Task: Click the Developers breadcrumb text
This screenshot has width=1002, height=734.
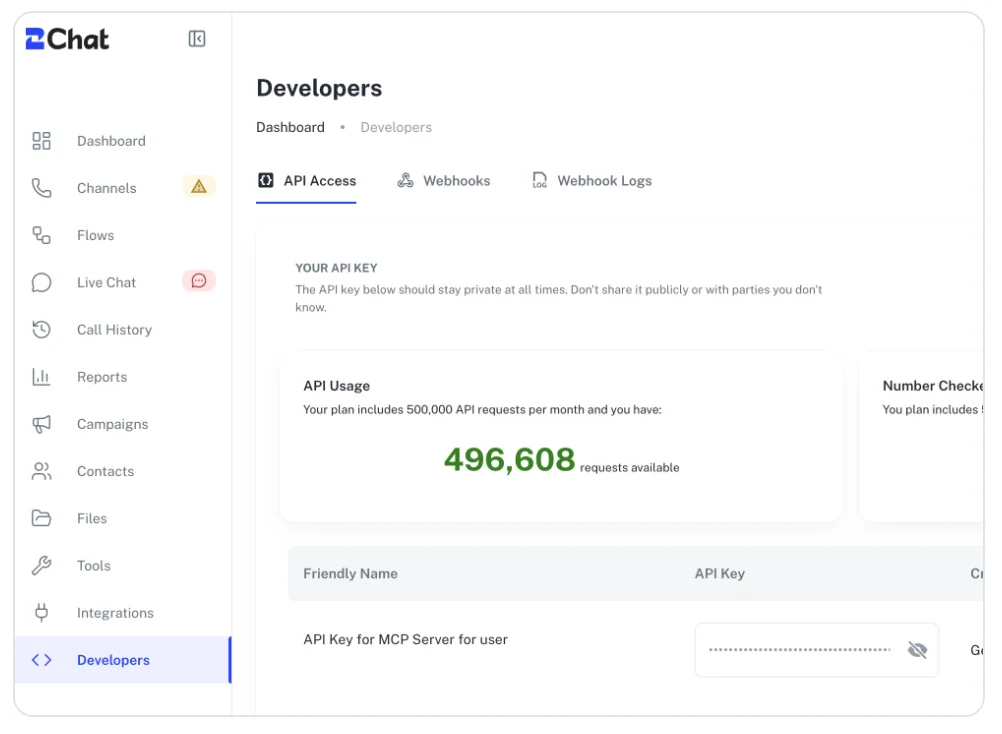Action: [x=396, y=127]
